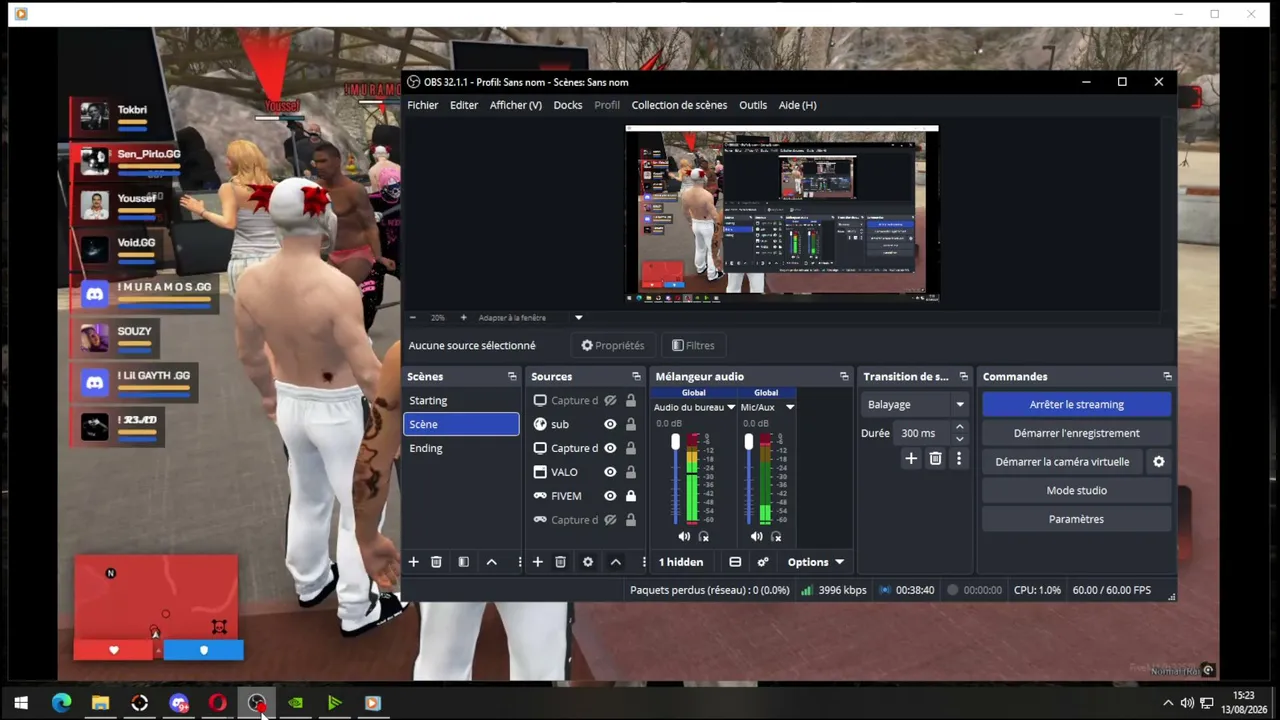Open source properties gear in Sources toolbar
1280x720 pixels.
588,562
